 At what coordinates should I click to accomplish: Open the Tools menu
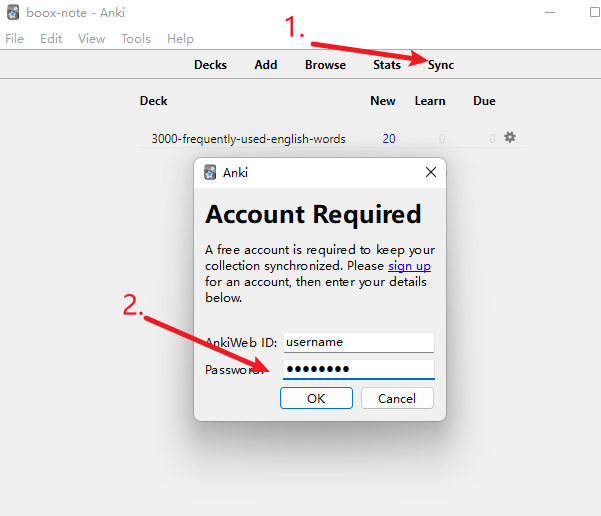click(x=136, y=39)
